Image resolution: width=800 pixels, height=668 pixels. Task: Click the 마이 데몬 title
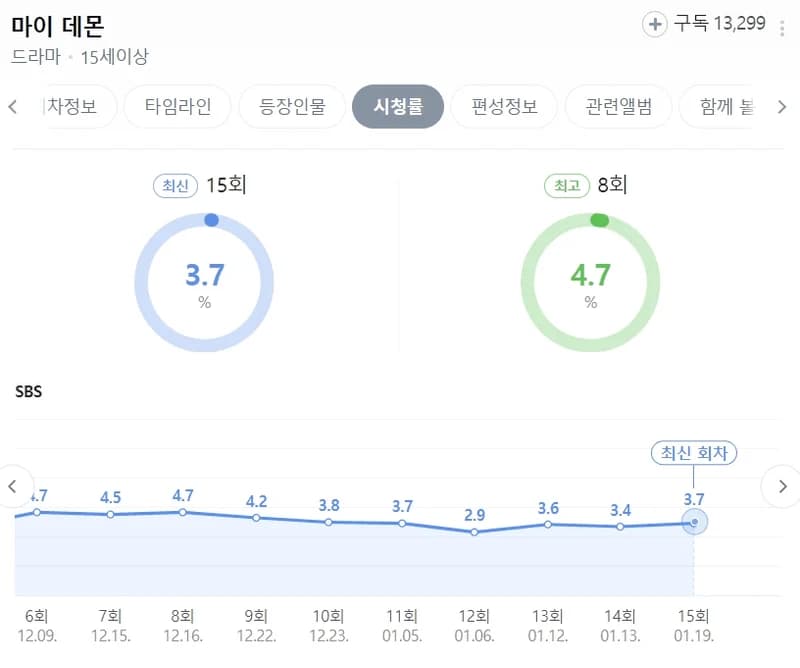tap(58, 26)
